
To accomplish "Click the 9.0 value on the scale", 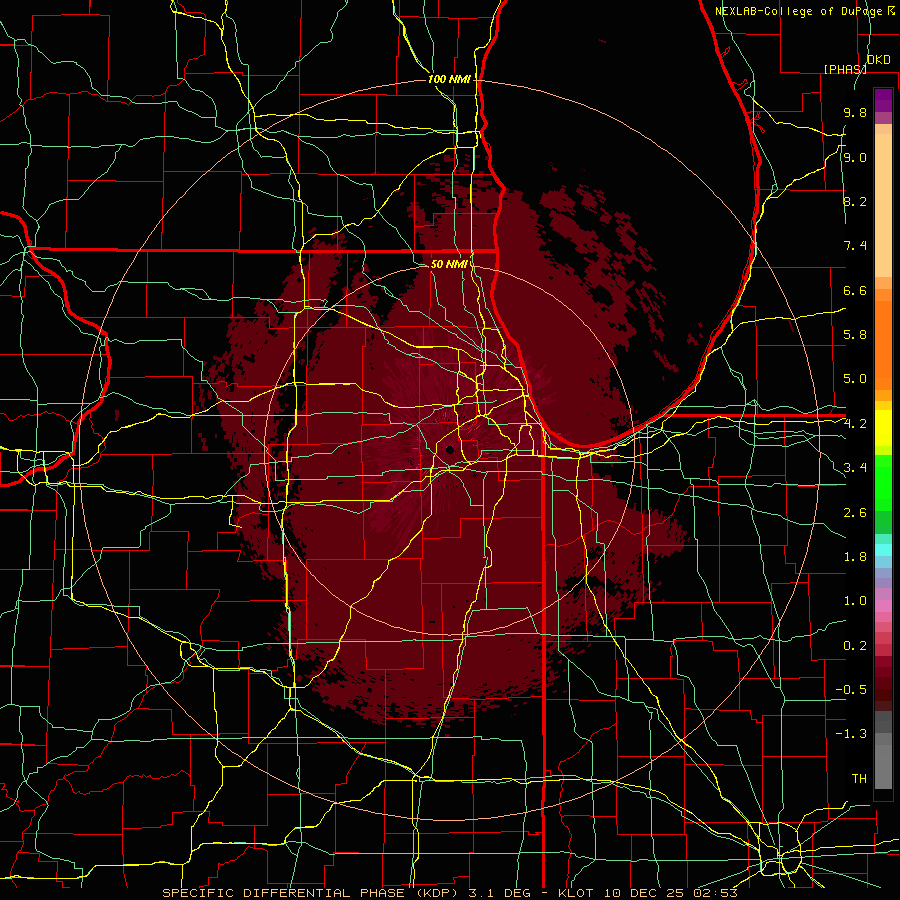I will (x=855, y=157).
